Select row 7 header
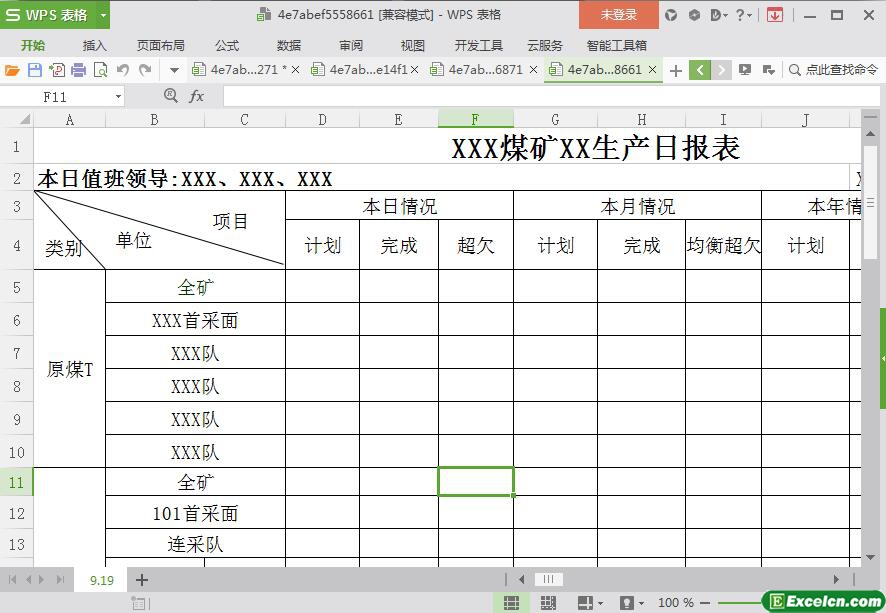The width and height of the screenshot is (886, 613). 17,353
